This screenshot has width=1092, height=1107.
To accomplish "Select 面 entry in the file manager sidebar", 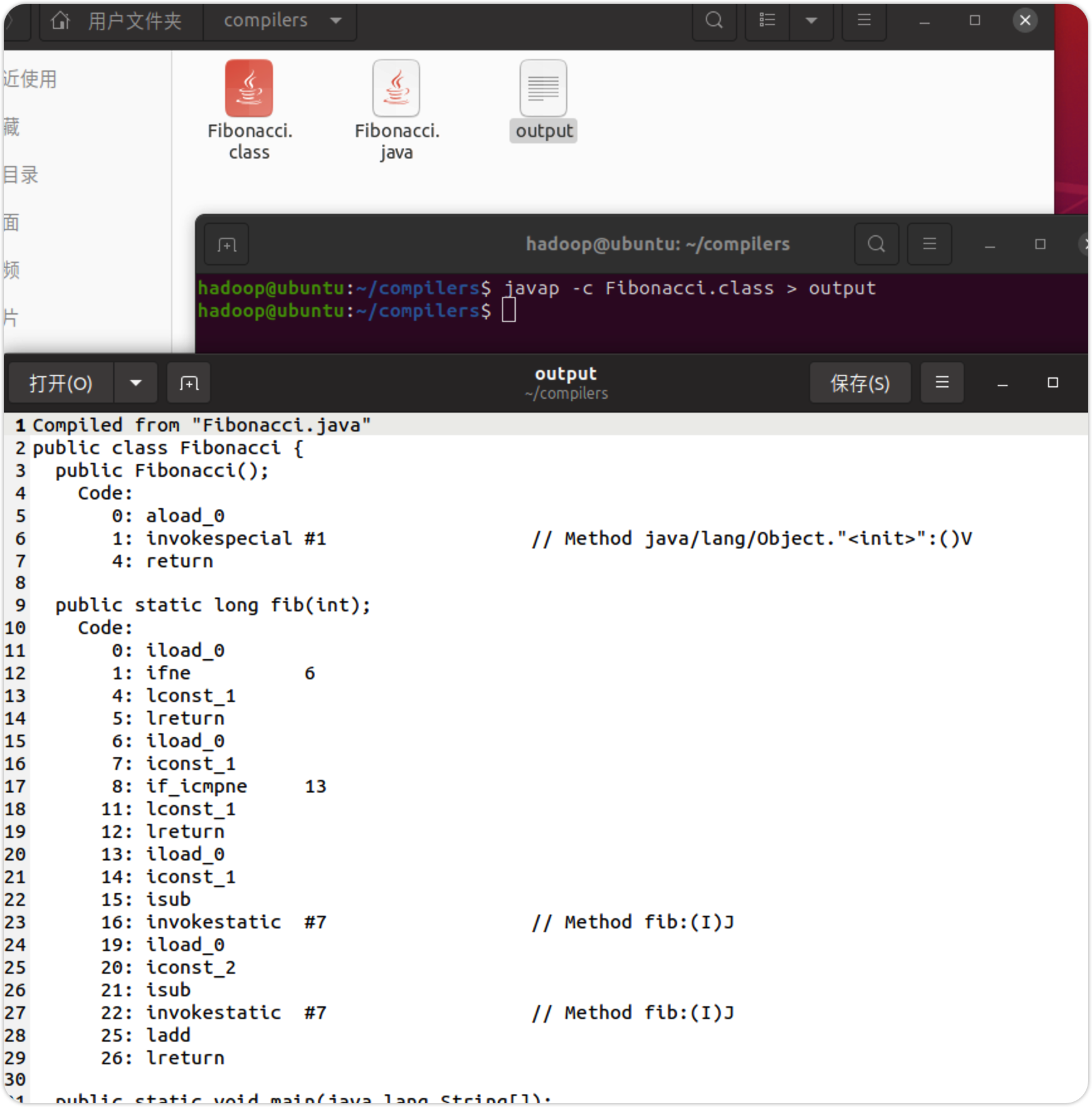I will 11,222.
